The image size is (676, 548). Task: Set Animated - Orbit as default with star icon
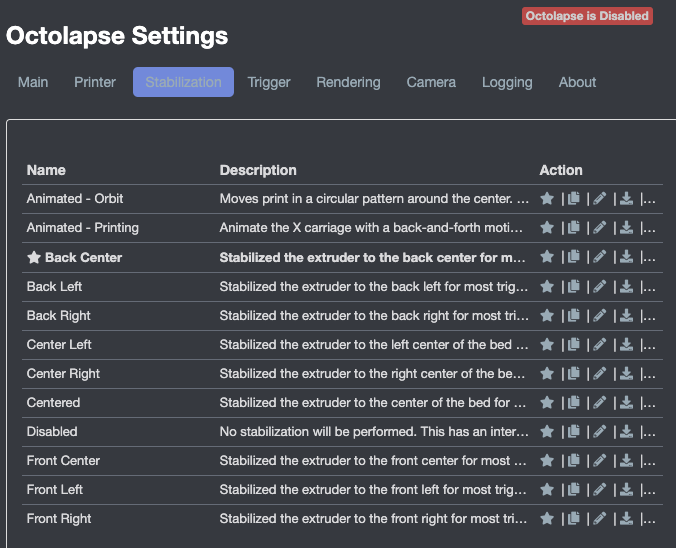[x=547, y=199]
